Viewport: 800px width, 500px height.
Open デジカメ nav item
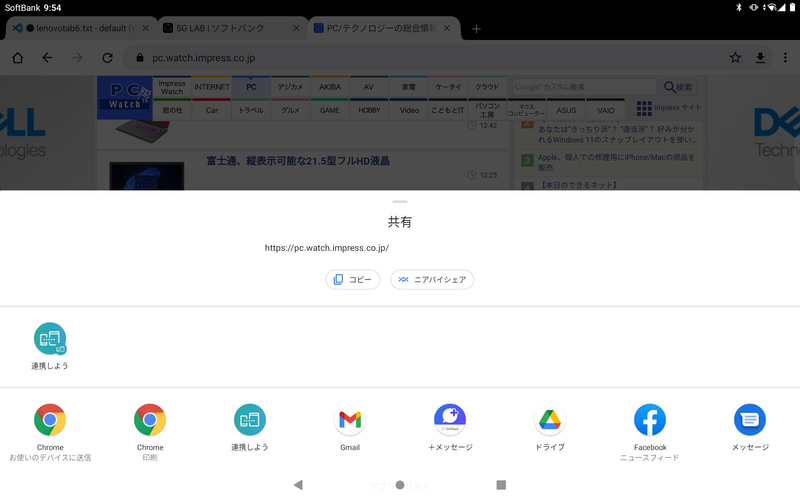tap(290, 87)
